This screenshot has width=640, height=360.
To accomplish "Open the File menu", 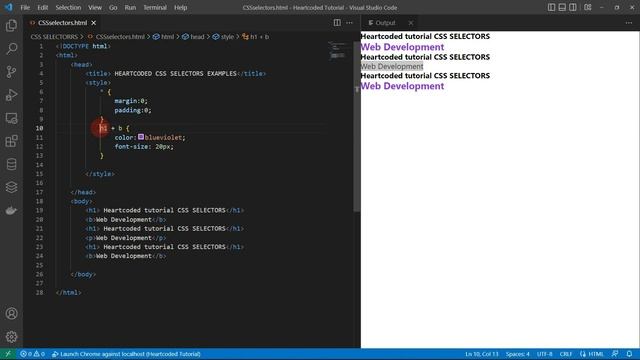I will point(25,7).
